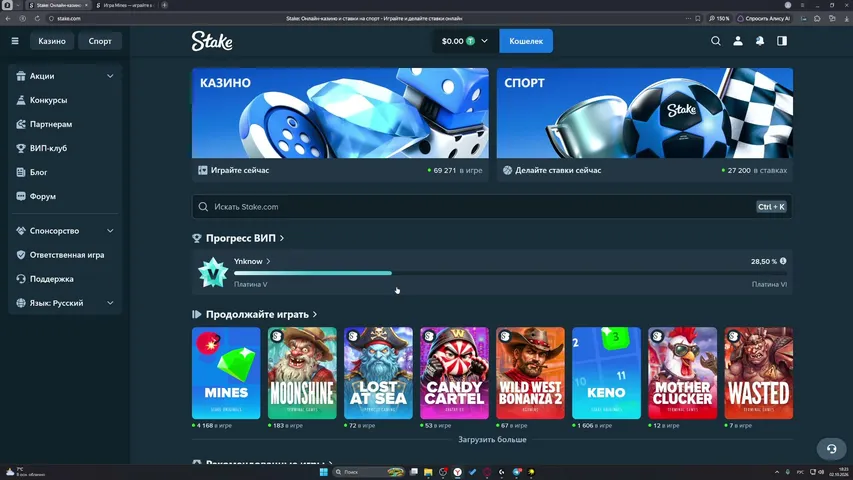Open browser downloads icon
This screenshot has width=853, height=480.
(x=846, y=19)
